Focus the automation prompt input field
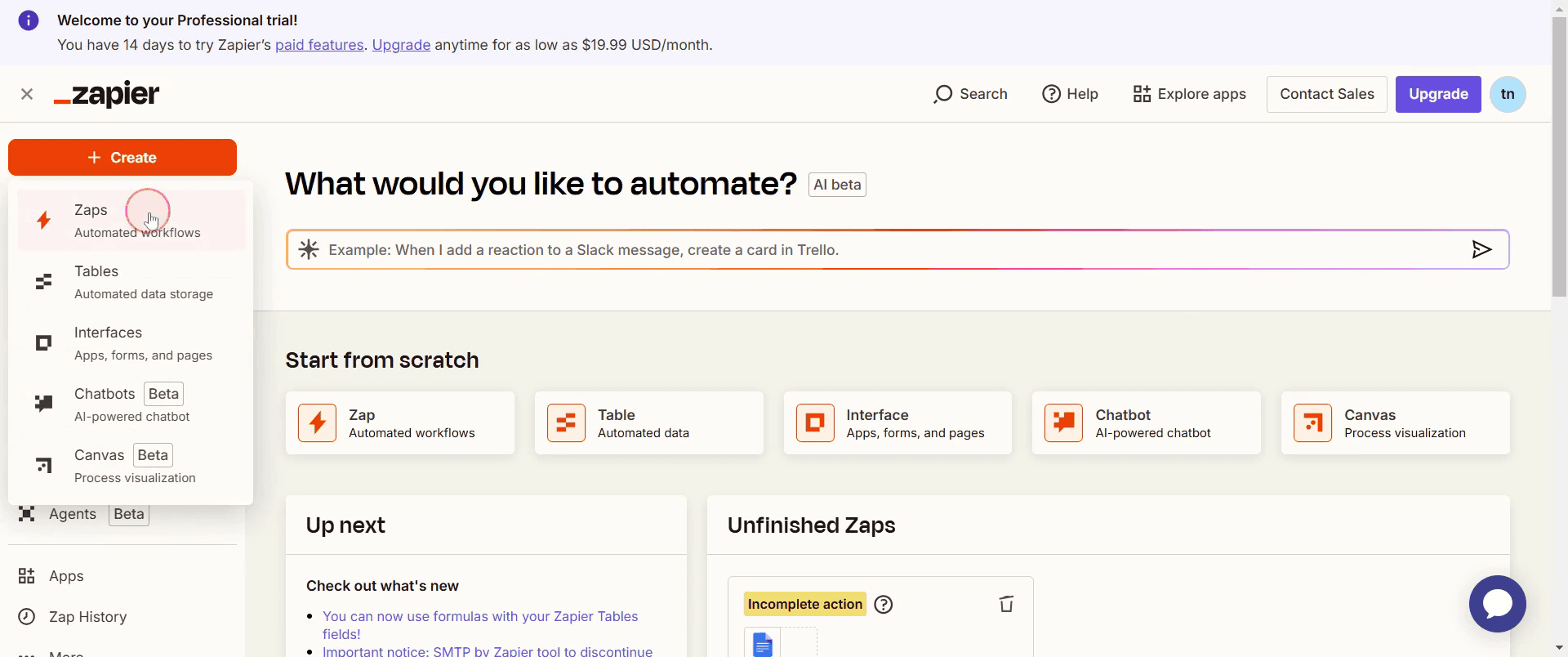 coord(898,250)
